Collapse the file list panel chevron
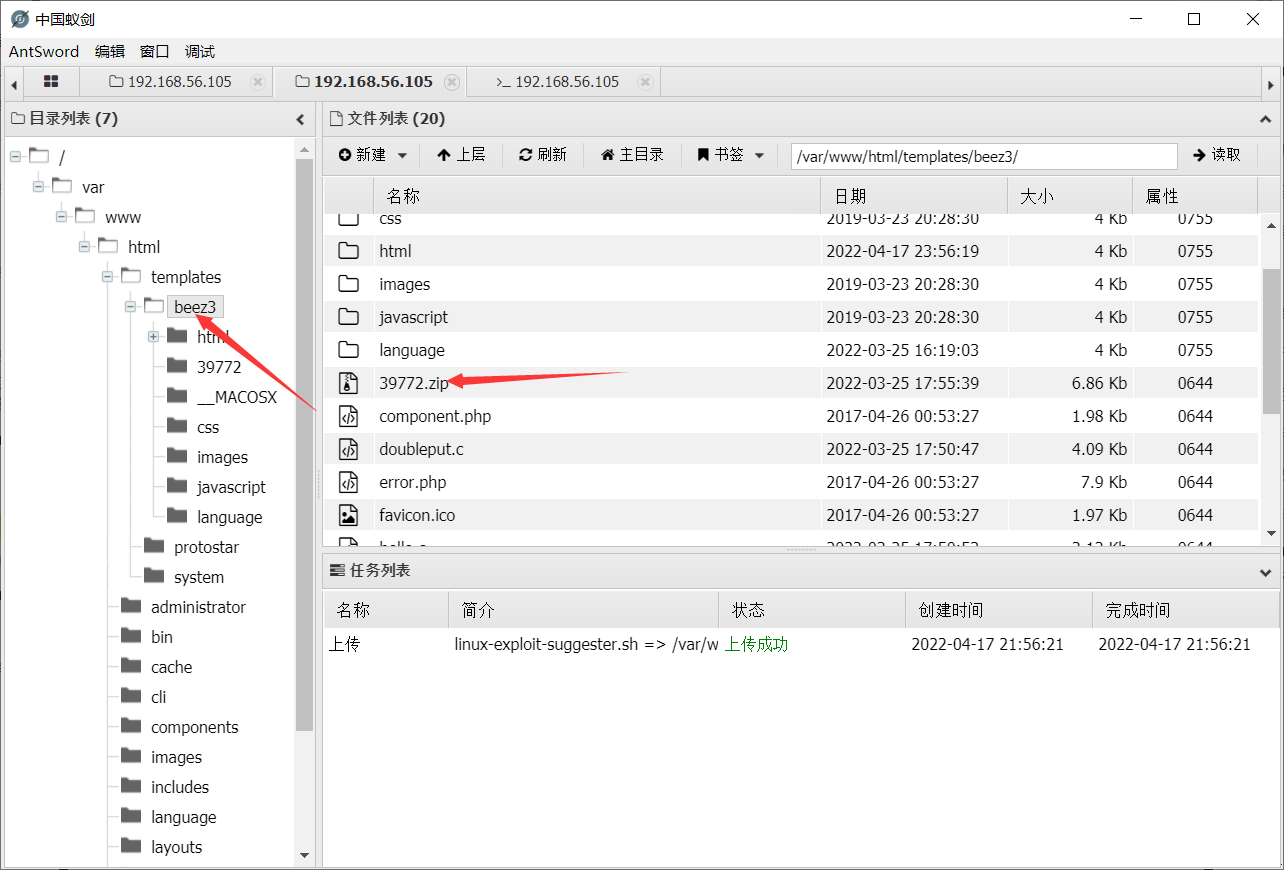Image resolution: width=1284 pixels, height=870 pixels. [x=1264, y=119]
